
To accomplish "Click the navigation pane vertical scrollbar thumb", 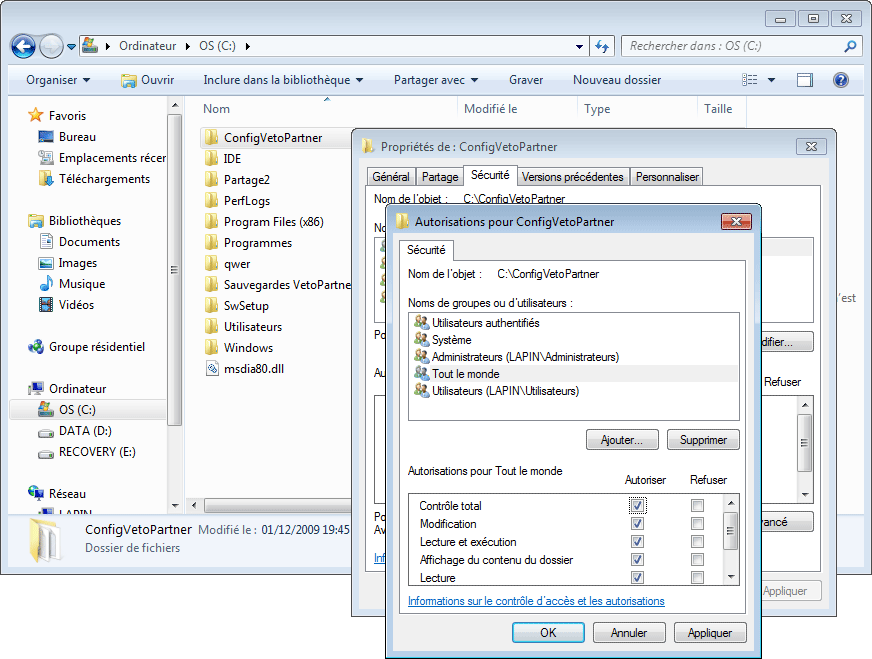I will click(175, 270).
